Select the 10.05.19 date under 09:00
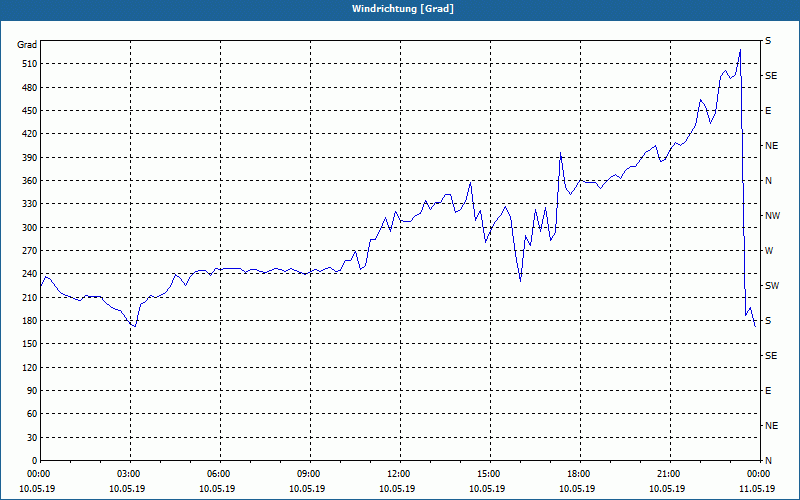 tap(307, 489)
